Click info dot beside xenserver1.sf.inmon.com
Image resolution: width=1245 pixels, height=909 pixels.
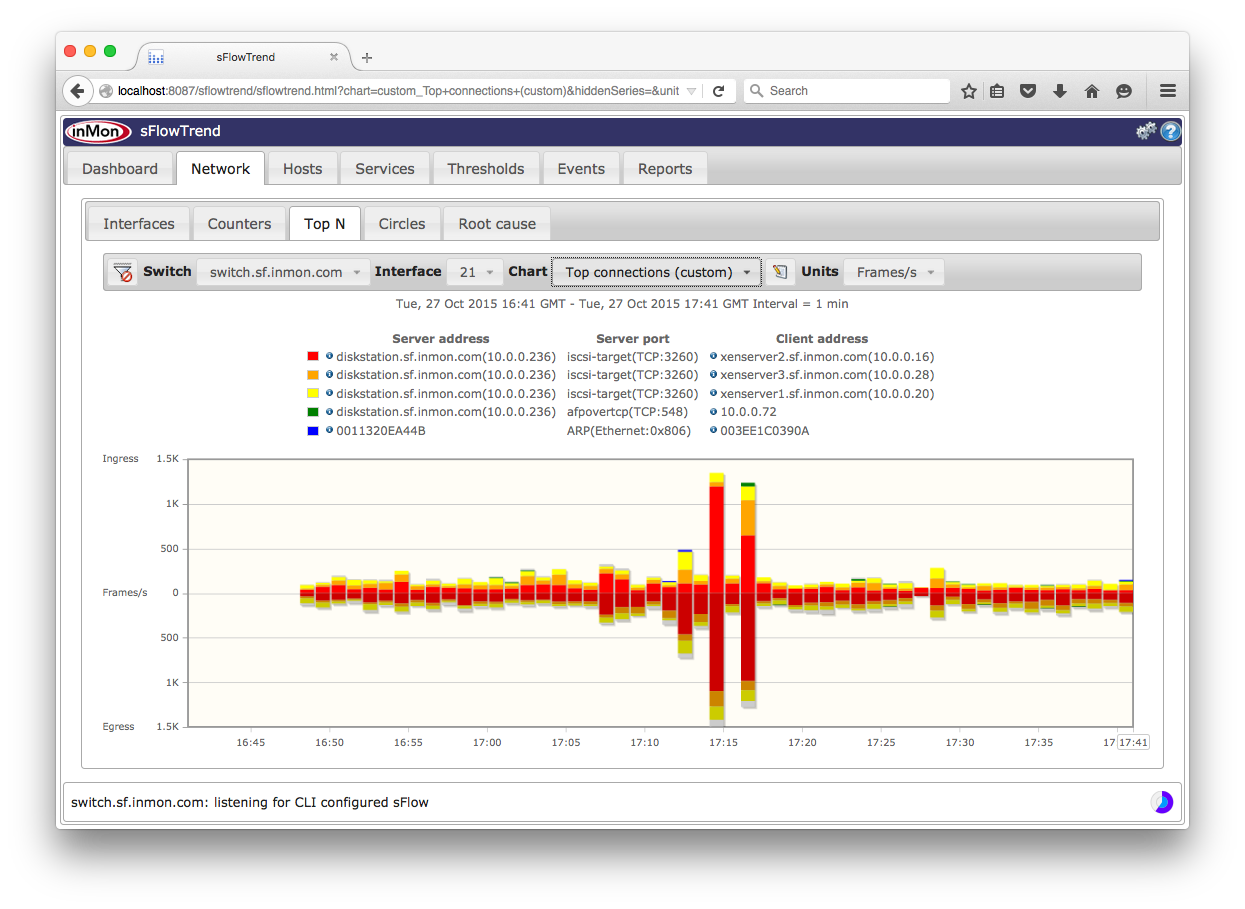point(713,393)
